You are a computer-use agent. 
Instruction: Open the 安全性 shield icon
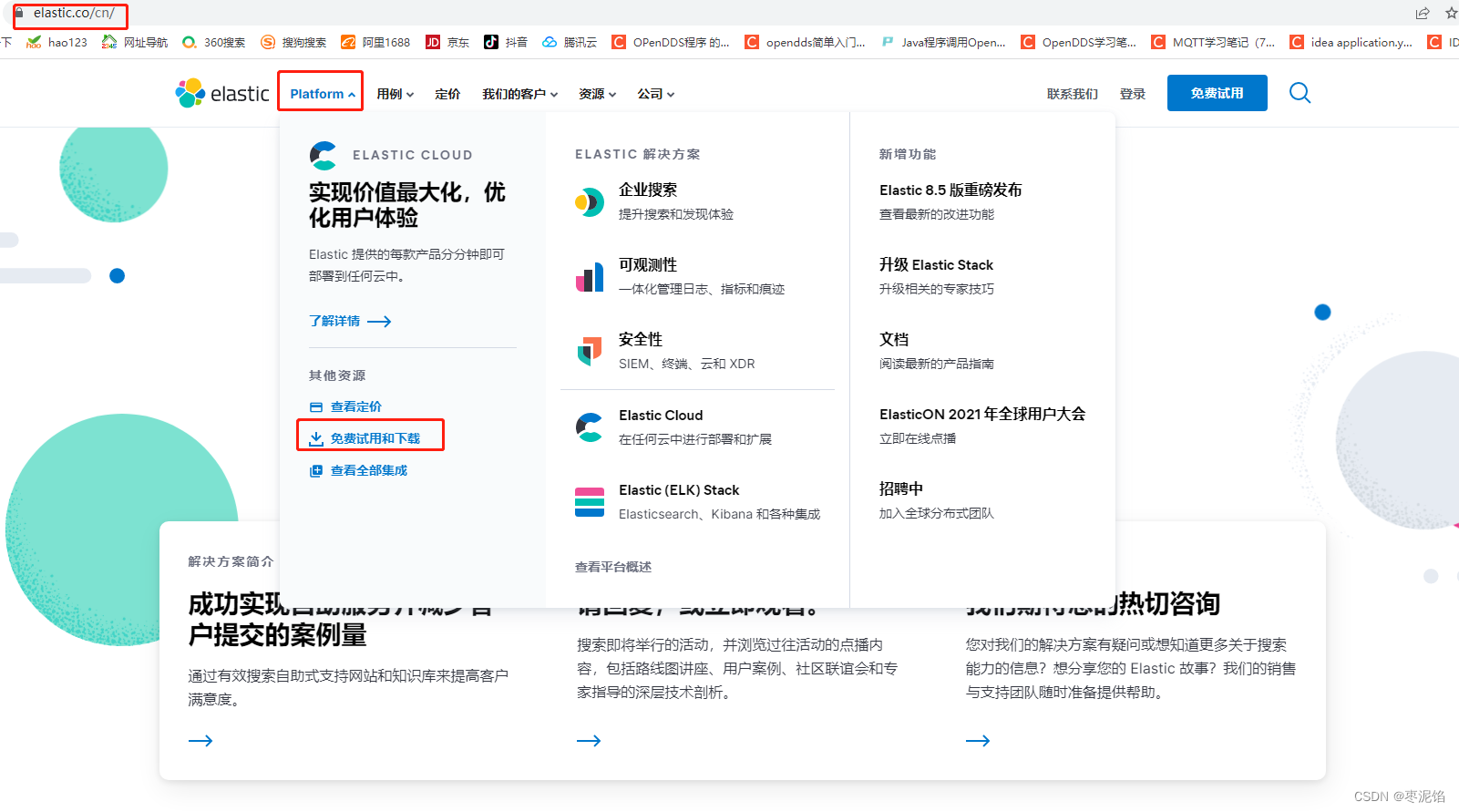click(590, 351)
